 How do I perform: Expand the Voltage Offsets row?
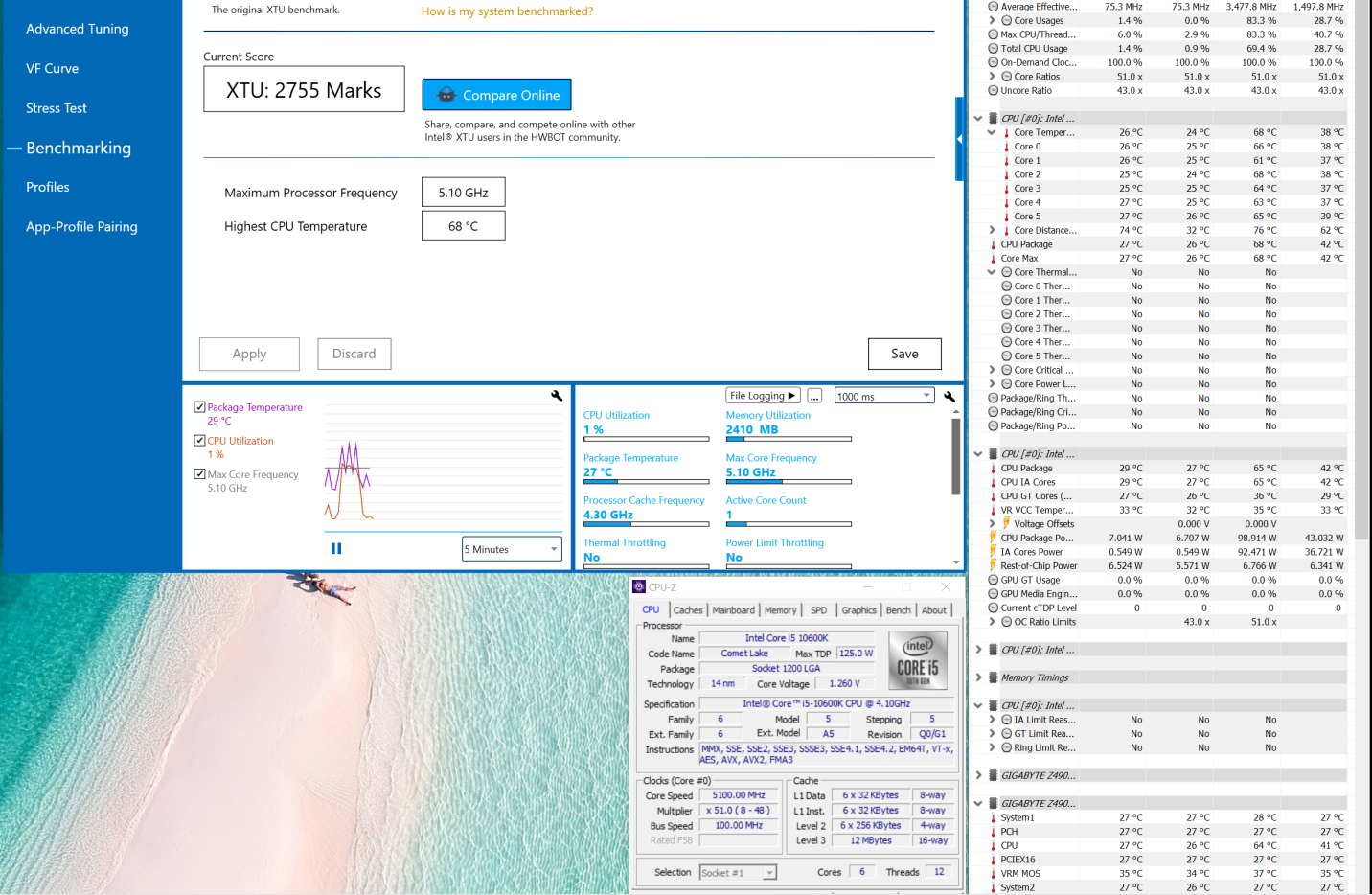click(x=992, y=524)
